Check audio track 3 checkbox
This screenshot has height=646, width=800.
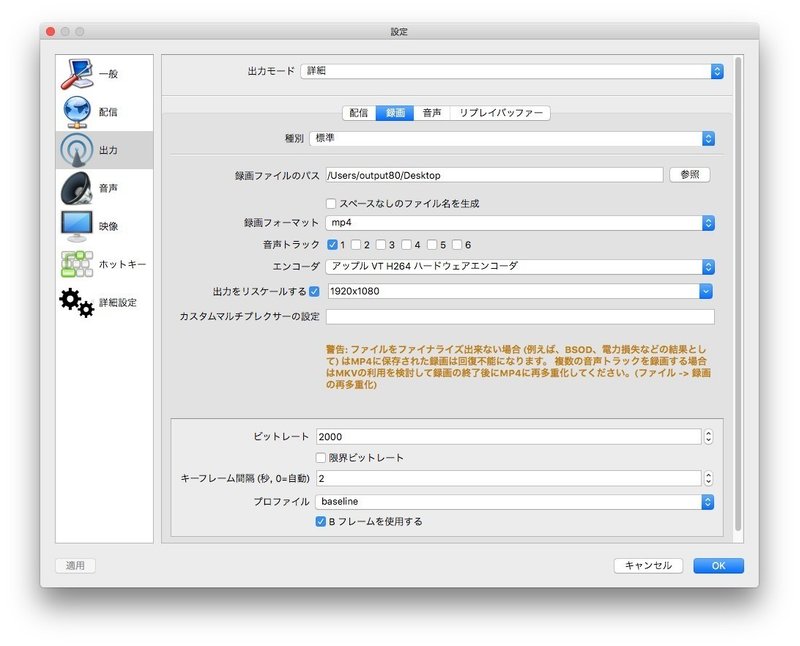click(x=381, y=245)
